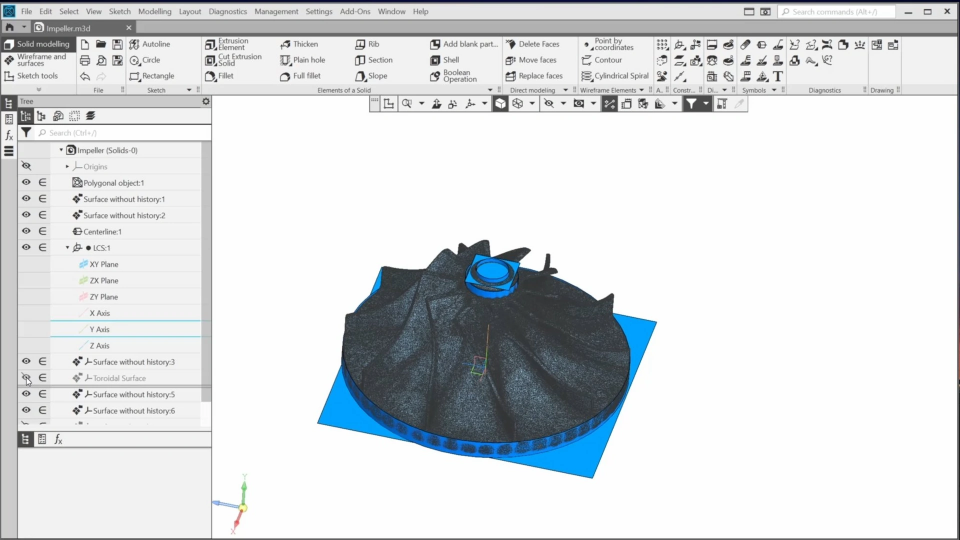Open the Diagnostics menu
Image resolution: width=960 pixels, height=540 pixels.
[x=228, y=12]
